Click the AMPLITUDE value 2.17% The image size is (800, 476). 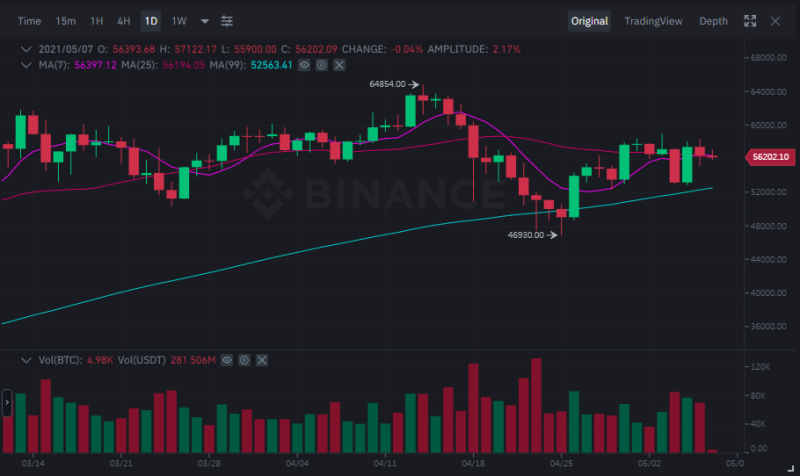point(507,49)
